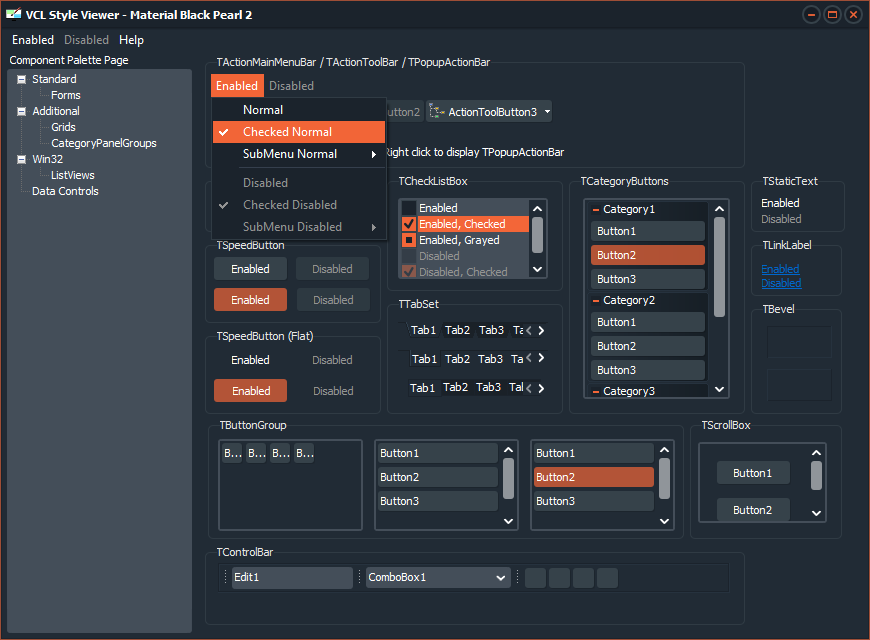Click into the Edit1 field
The height and width of the screenshot is (640, 870).
pyautogui.click(x=292, y=578)
